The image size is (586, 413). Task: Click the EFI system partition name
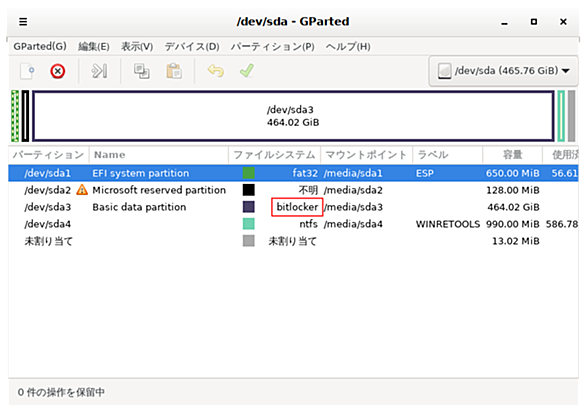(141, 173)
